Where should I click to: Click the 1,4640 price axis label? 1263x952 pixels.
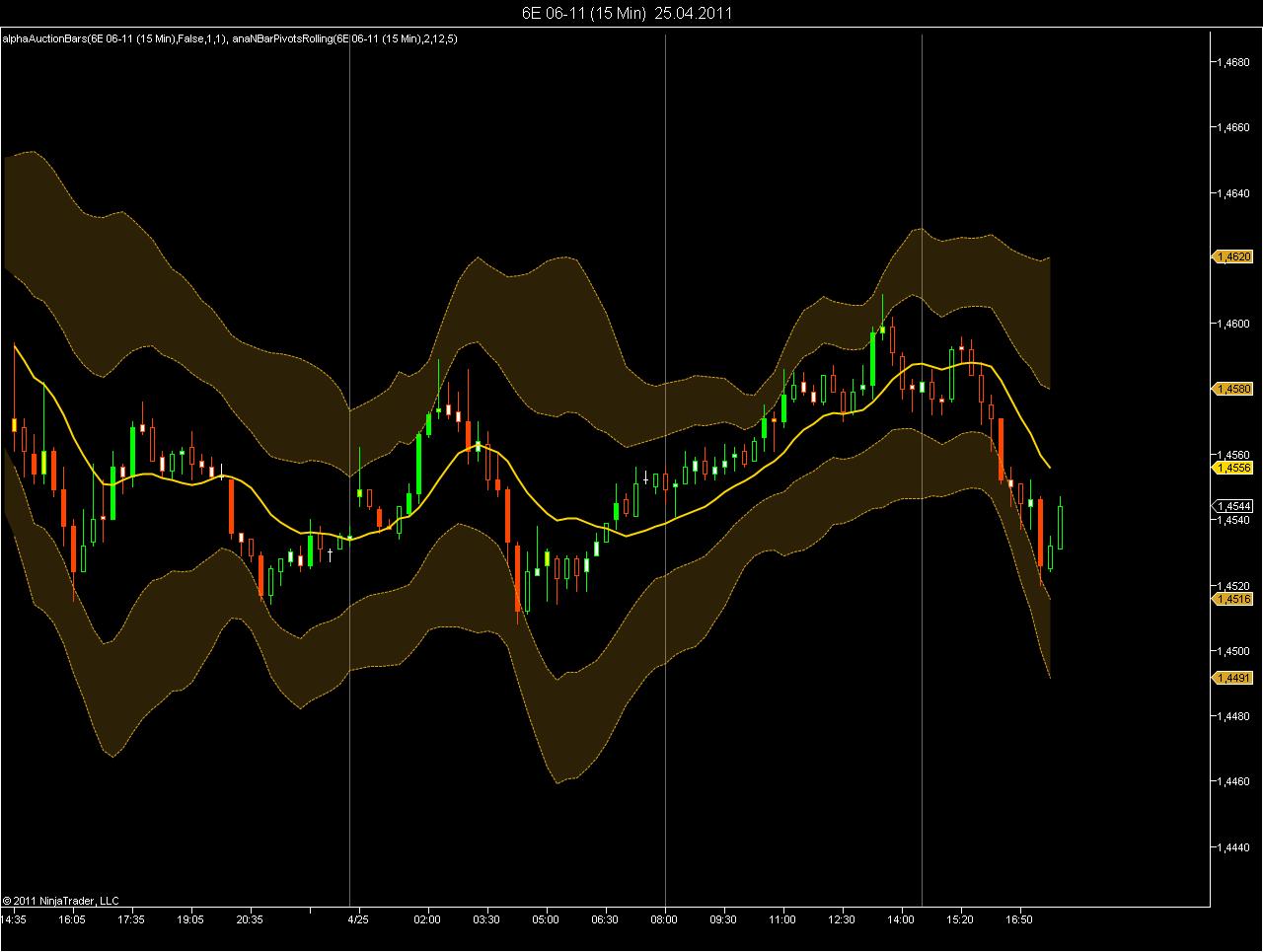[1234, 193]
